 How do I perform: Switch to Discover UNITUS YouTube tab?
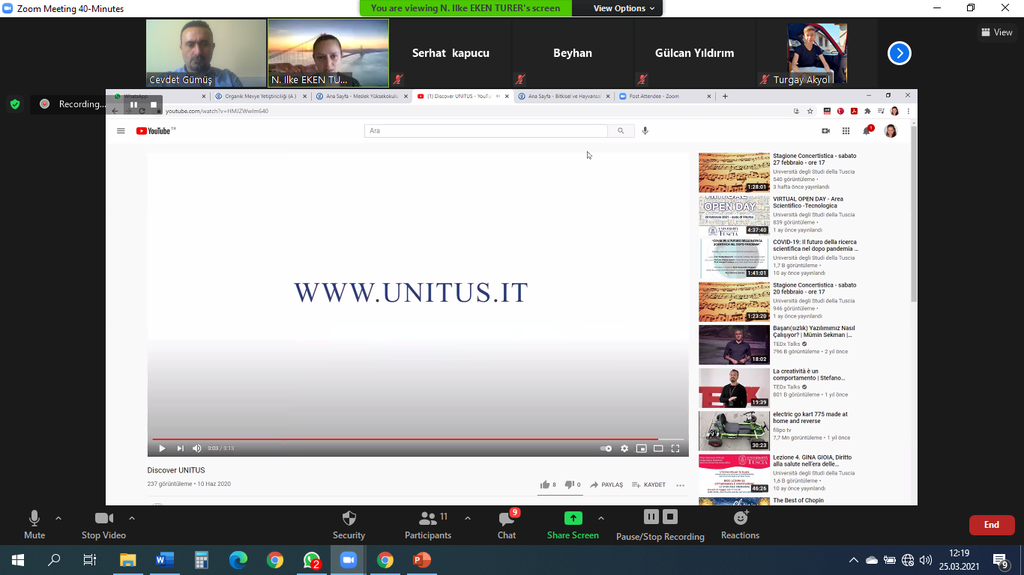pyautogui.click(x=462, y=96)
